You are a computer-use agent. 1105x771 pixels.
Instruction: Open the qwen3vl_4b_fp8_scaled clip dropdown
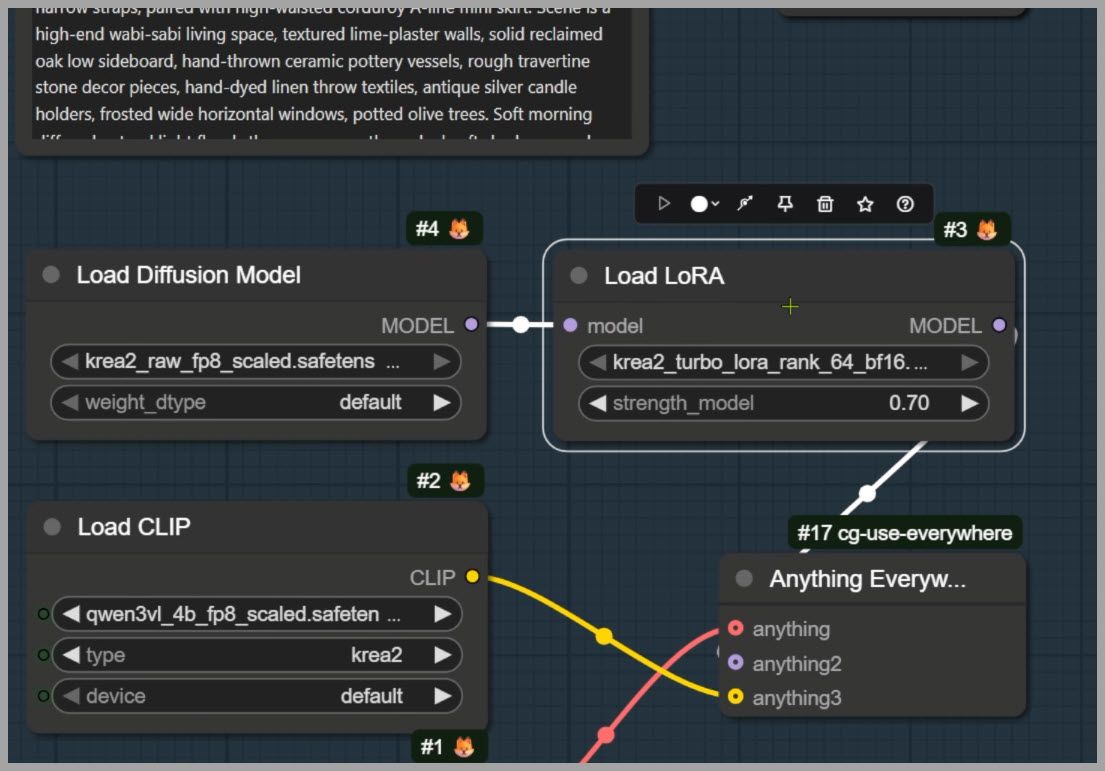coord(257,614)
